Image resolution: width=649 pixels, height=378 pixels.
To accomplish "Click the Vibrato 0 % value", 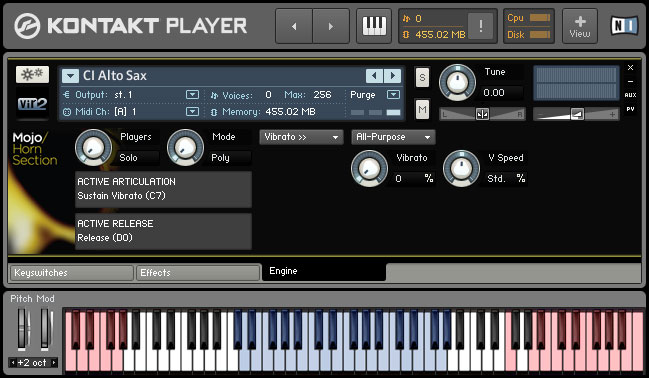I will coord(413,179).
